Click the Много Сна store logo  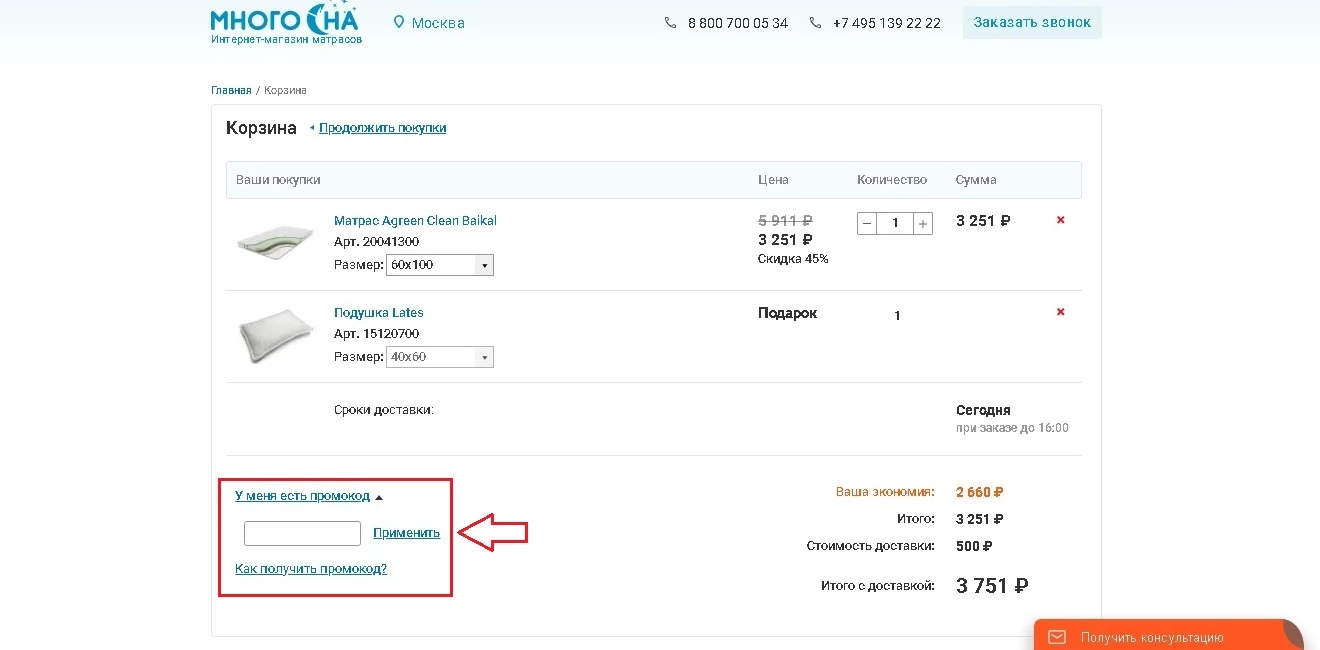click(285, 23)
